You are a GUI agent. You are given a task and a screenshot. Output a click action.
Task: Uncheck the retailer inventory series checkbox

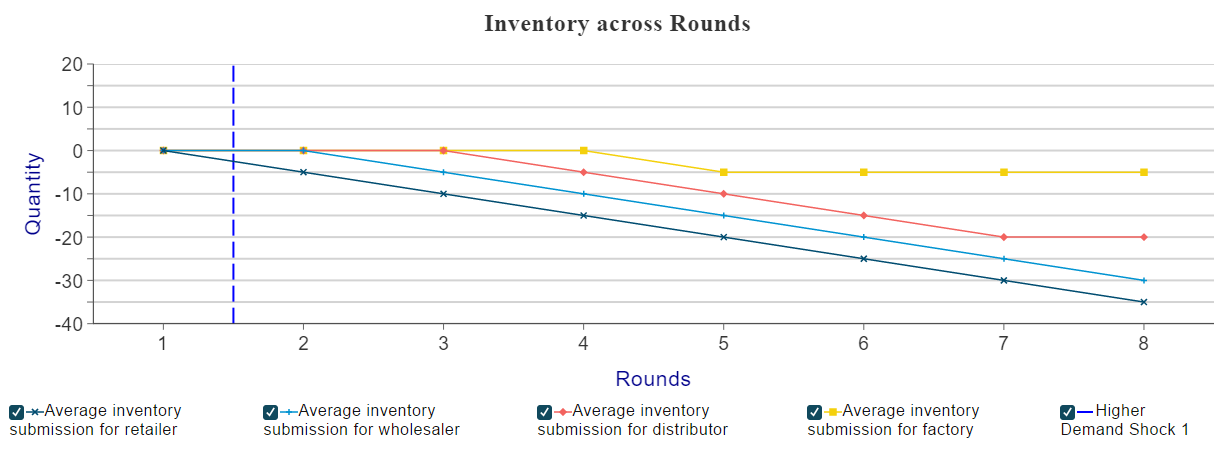(16, 412)
